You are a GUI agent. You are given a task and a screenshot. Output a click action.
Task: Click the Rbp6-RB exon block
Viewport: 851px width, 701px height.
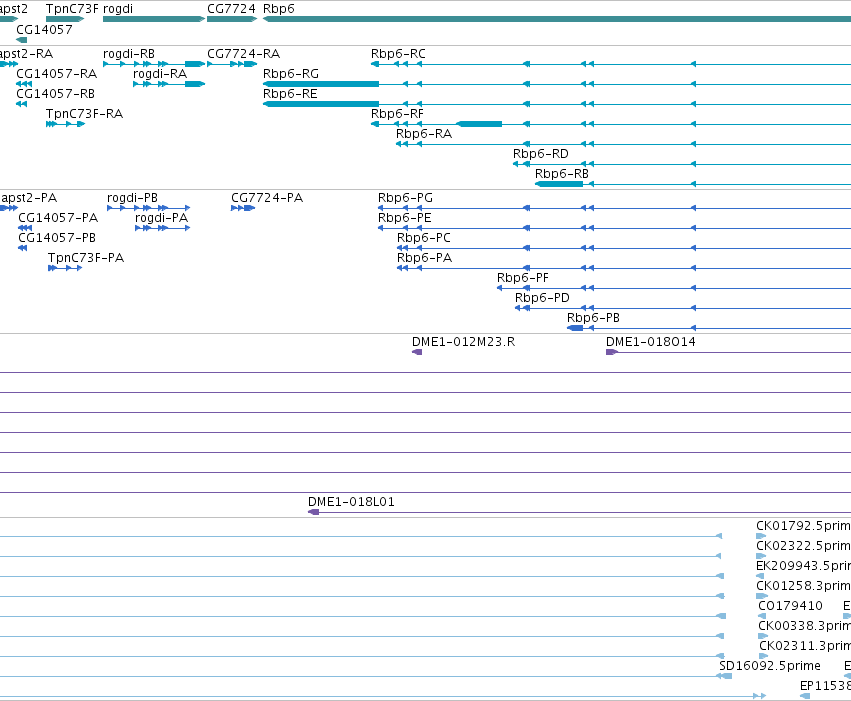(x=559, y=184)
